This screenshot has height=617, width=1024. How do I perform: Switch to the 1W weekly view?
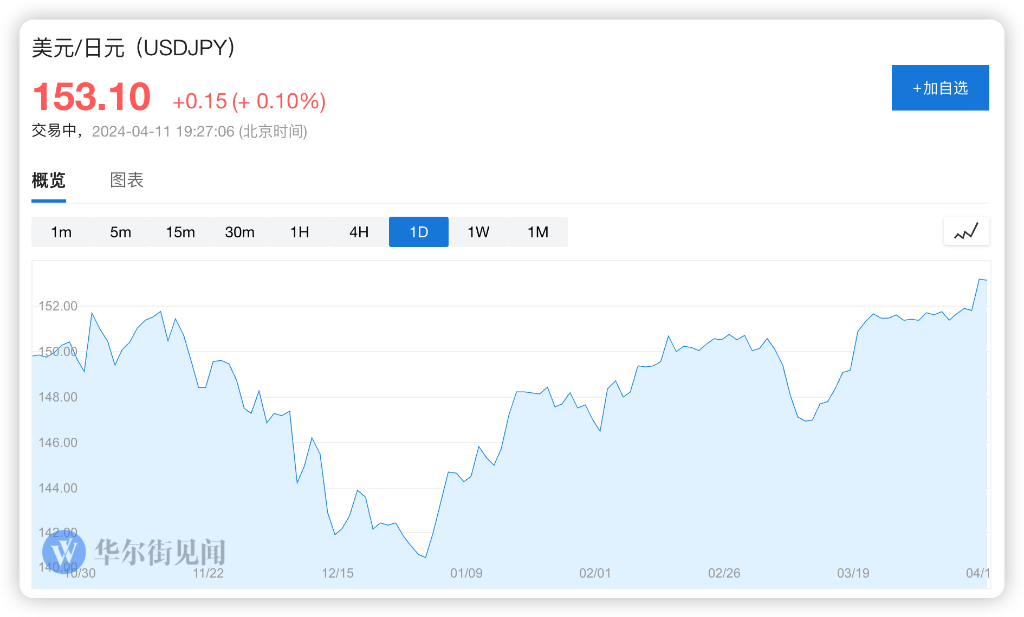click(x=478, y=232)
